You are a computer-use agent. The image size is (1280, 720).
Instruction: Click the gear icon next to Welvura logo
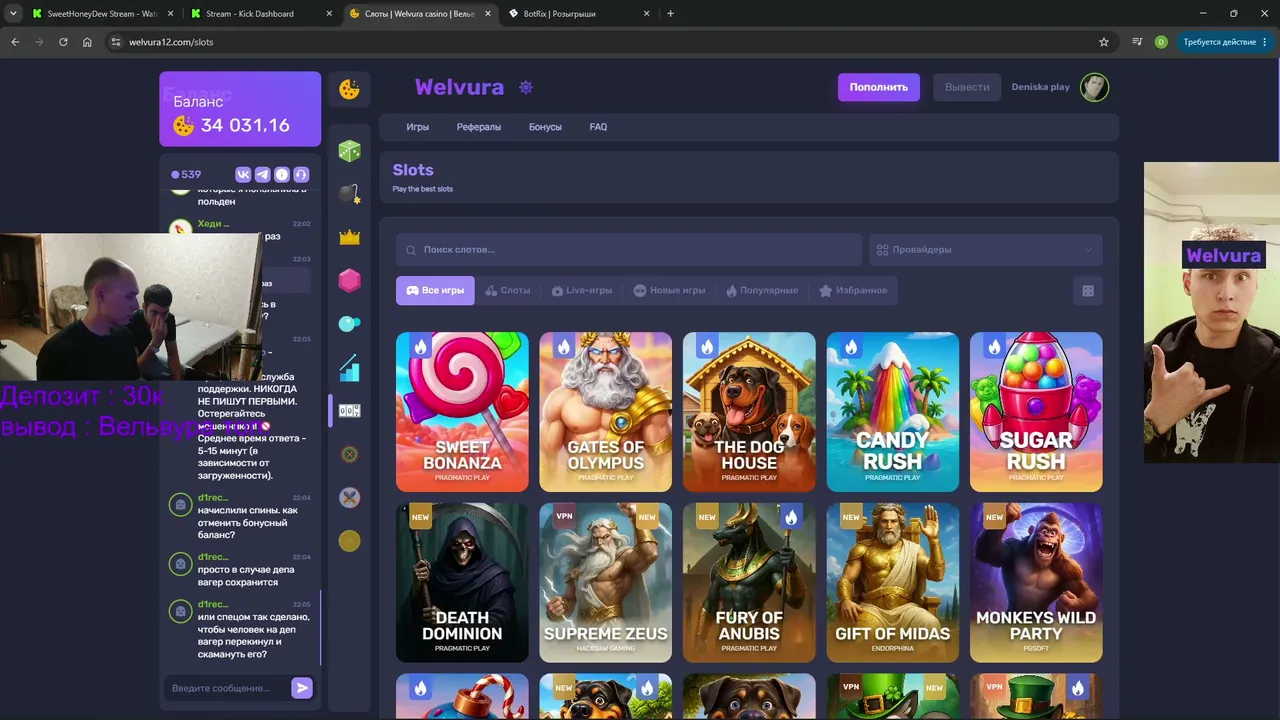pos(526,87)
